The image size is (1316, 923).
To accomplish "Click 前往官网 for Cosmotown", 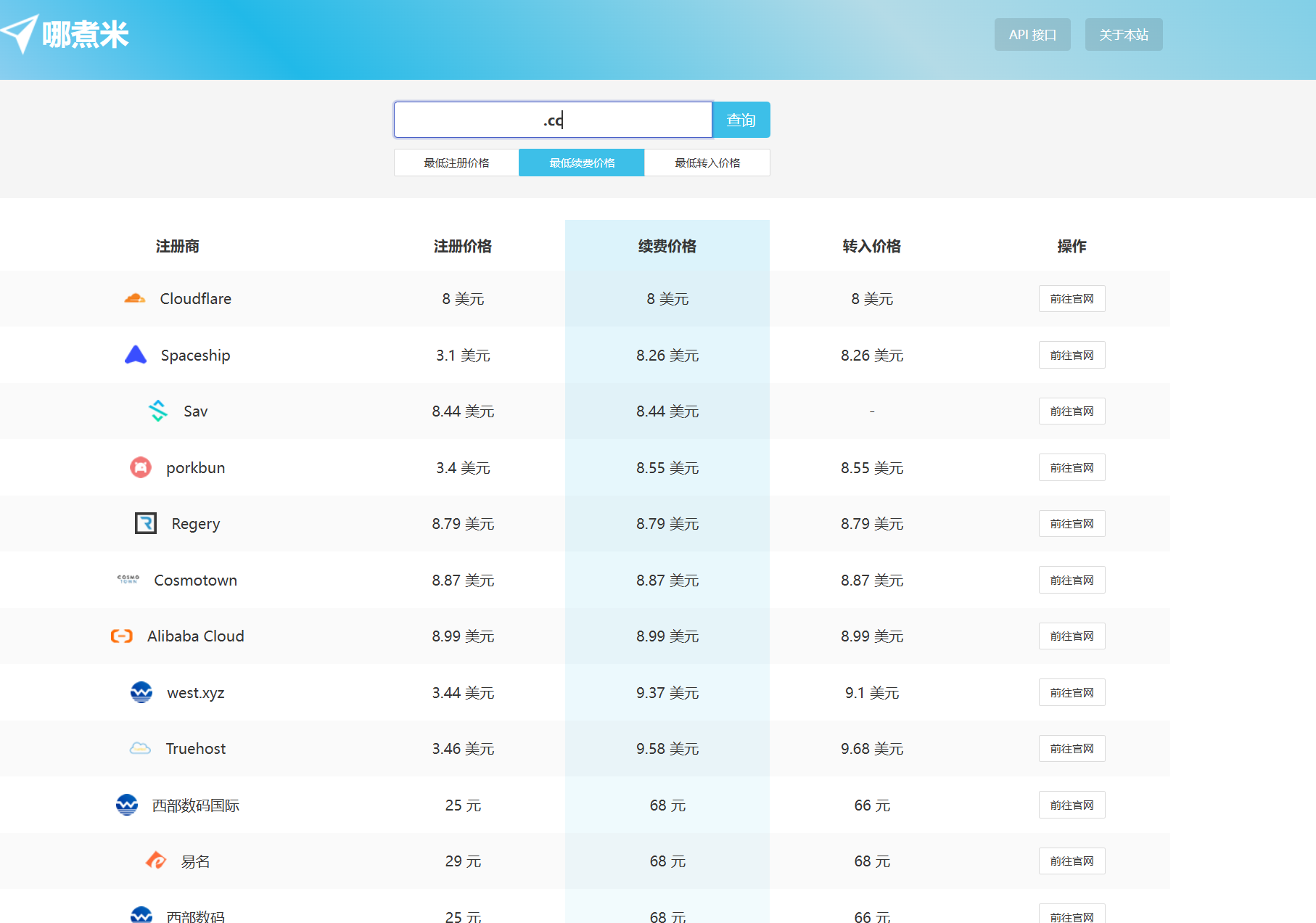I will point(1072,580).
